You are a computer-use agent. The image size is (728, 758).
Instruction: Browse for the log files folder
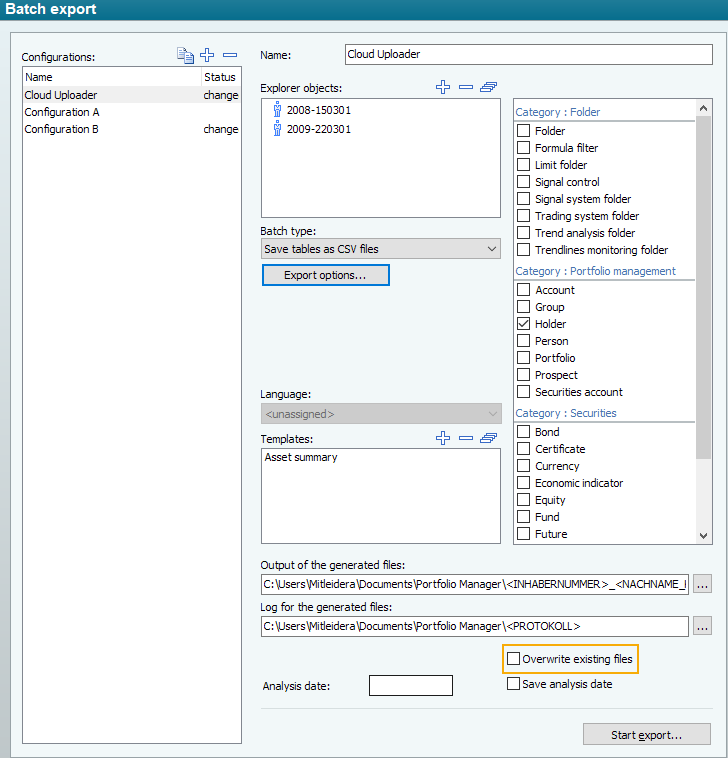click(x=702, y=626)
